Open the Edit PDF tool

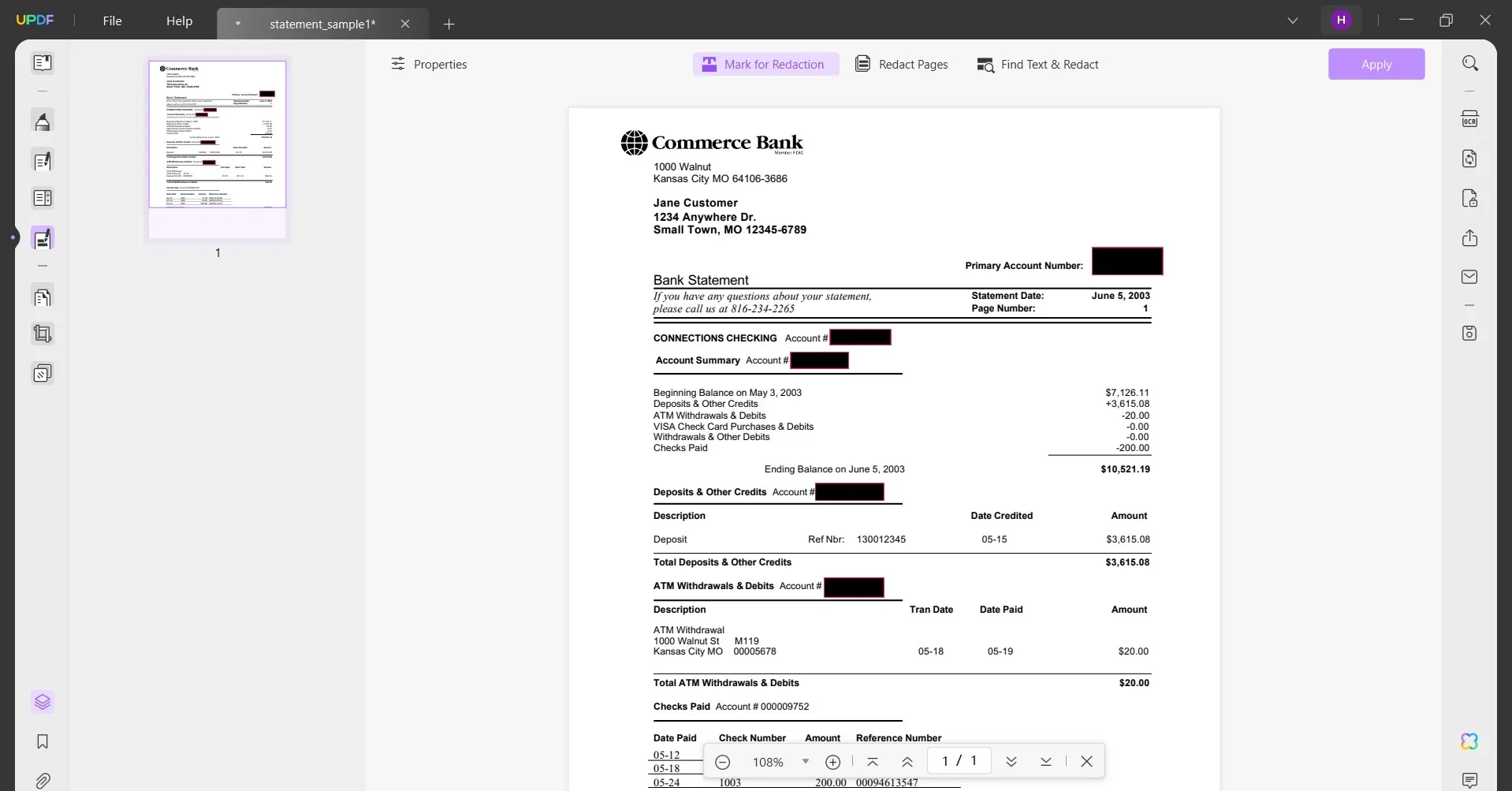43,161
